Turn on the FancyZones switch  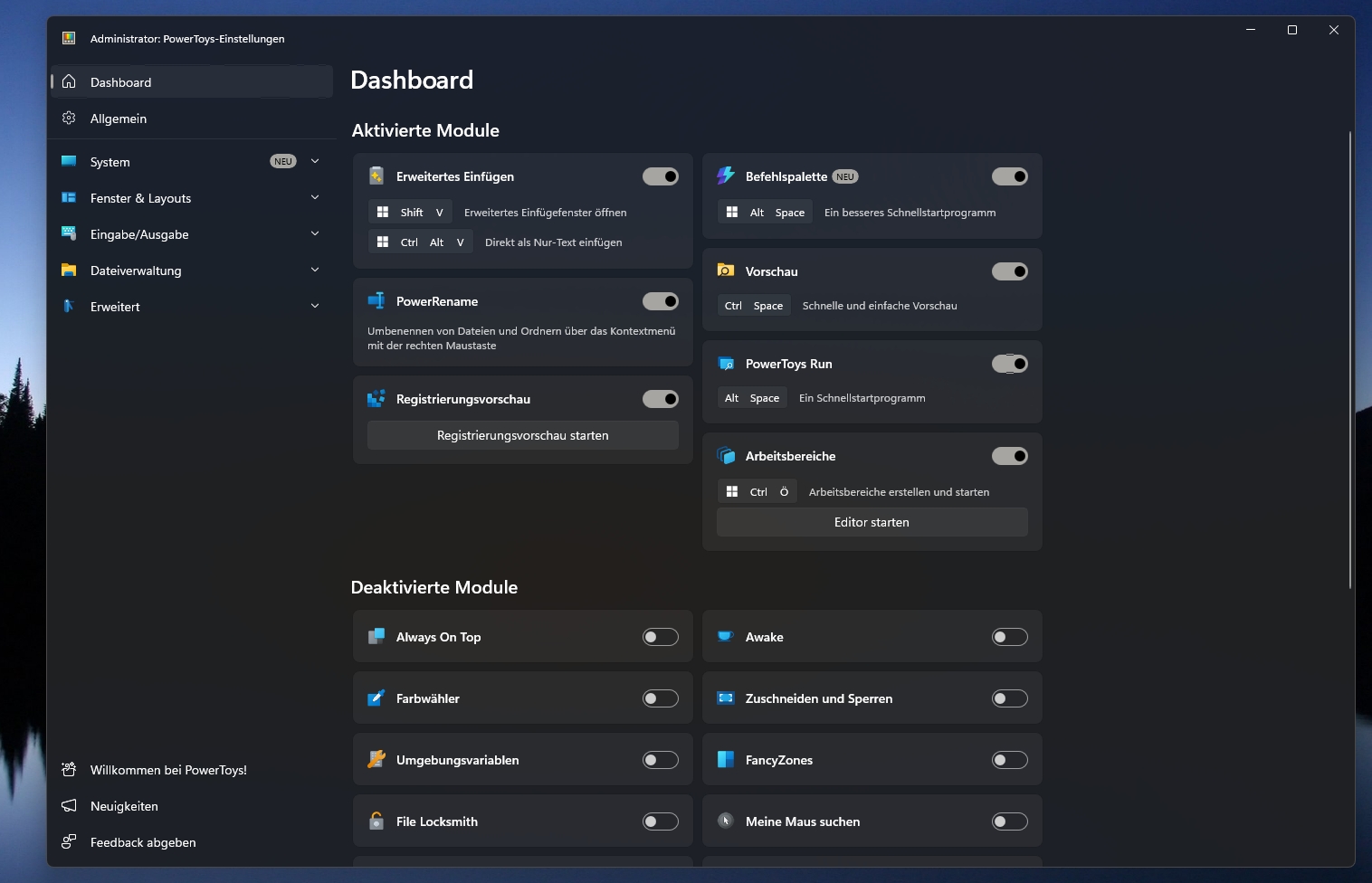coord(1010,760)
